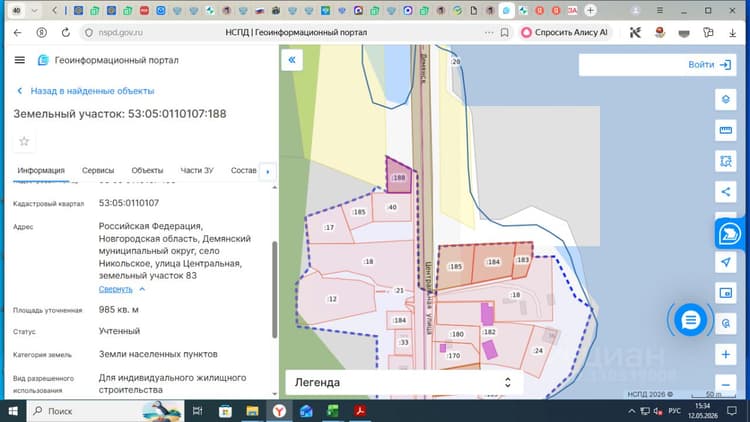Zoom out the map with minus
Image resolution: width=750 pixels, height=422 pixels.
726,385
